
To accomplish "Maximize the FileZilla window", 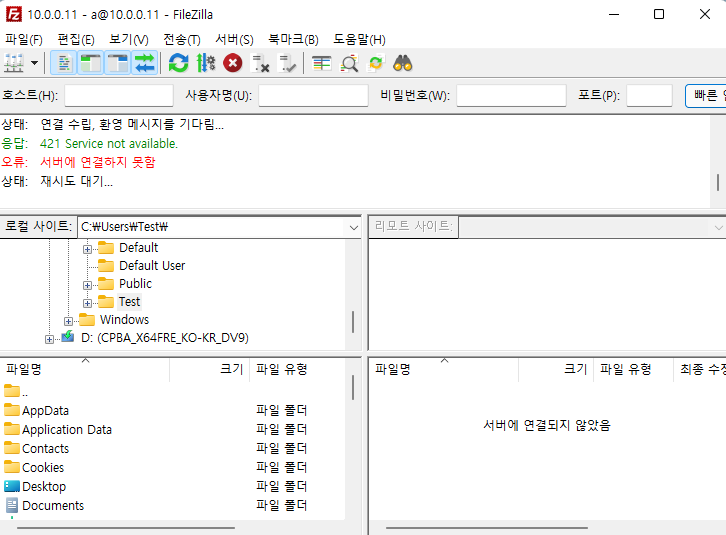I will 659,14.
